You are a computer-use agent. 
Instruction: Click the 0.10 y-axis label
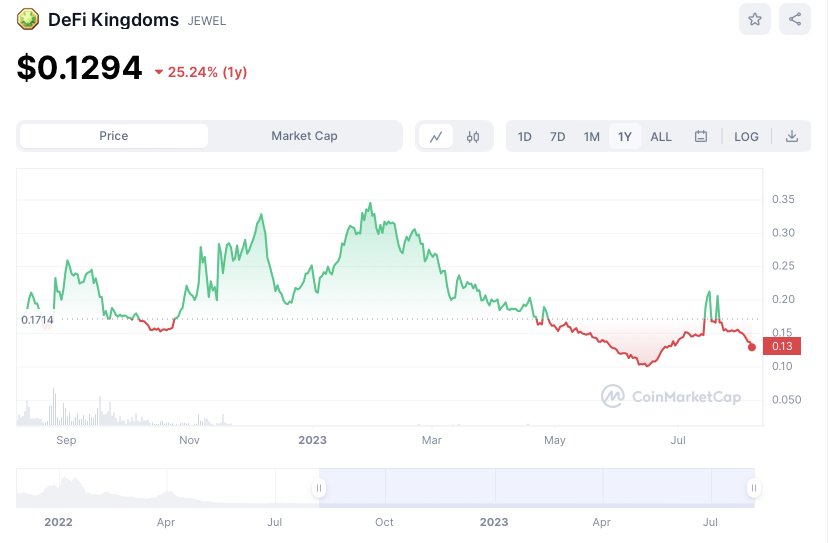click(782, 366)
